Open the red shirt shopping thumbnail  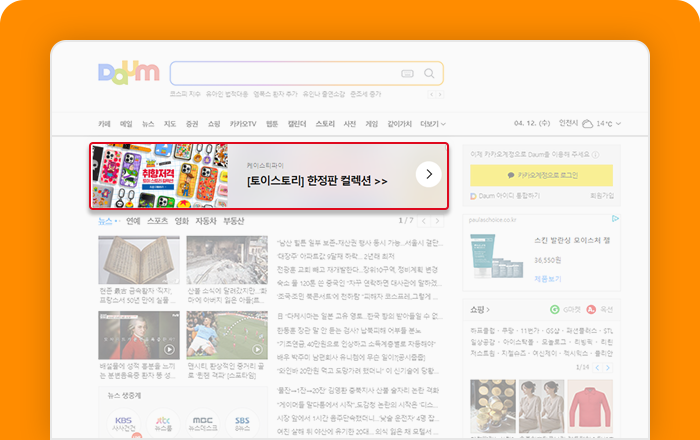coord(590,406)
